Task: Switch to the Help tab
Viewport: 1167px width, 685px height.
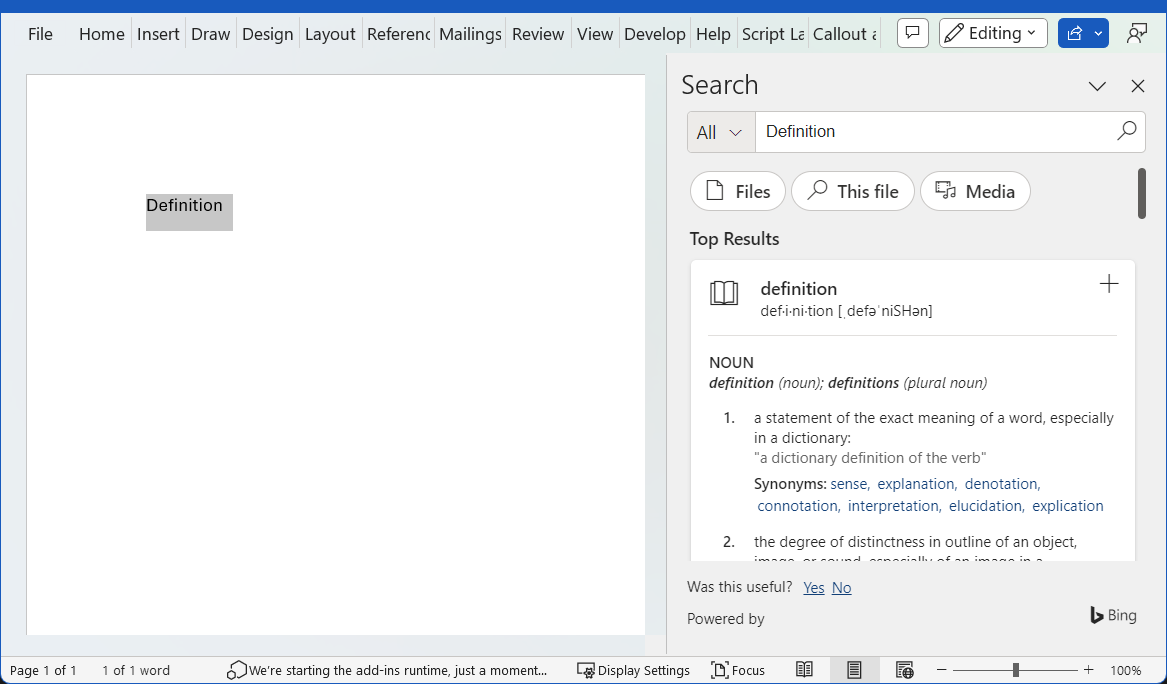Action: tap(713, 34)
